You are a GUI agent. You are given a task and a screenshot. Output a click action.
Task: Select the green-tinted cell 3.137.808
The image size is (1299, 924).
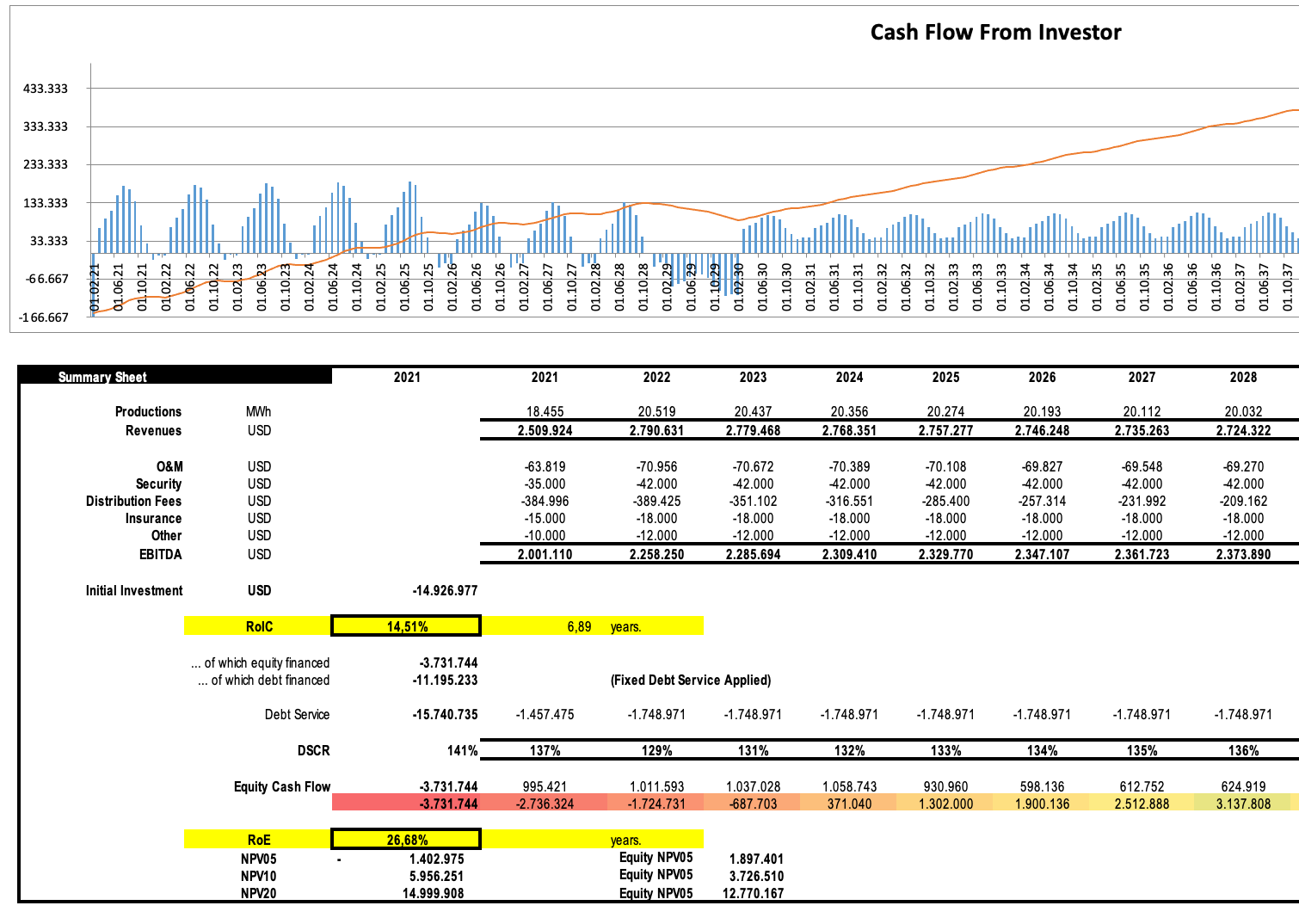(1242, 804)
